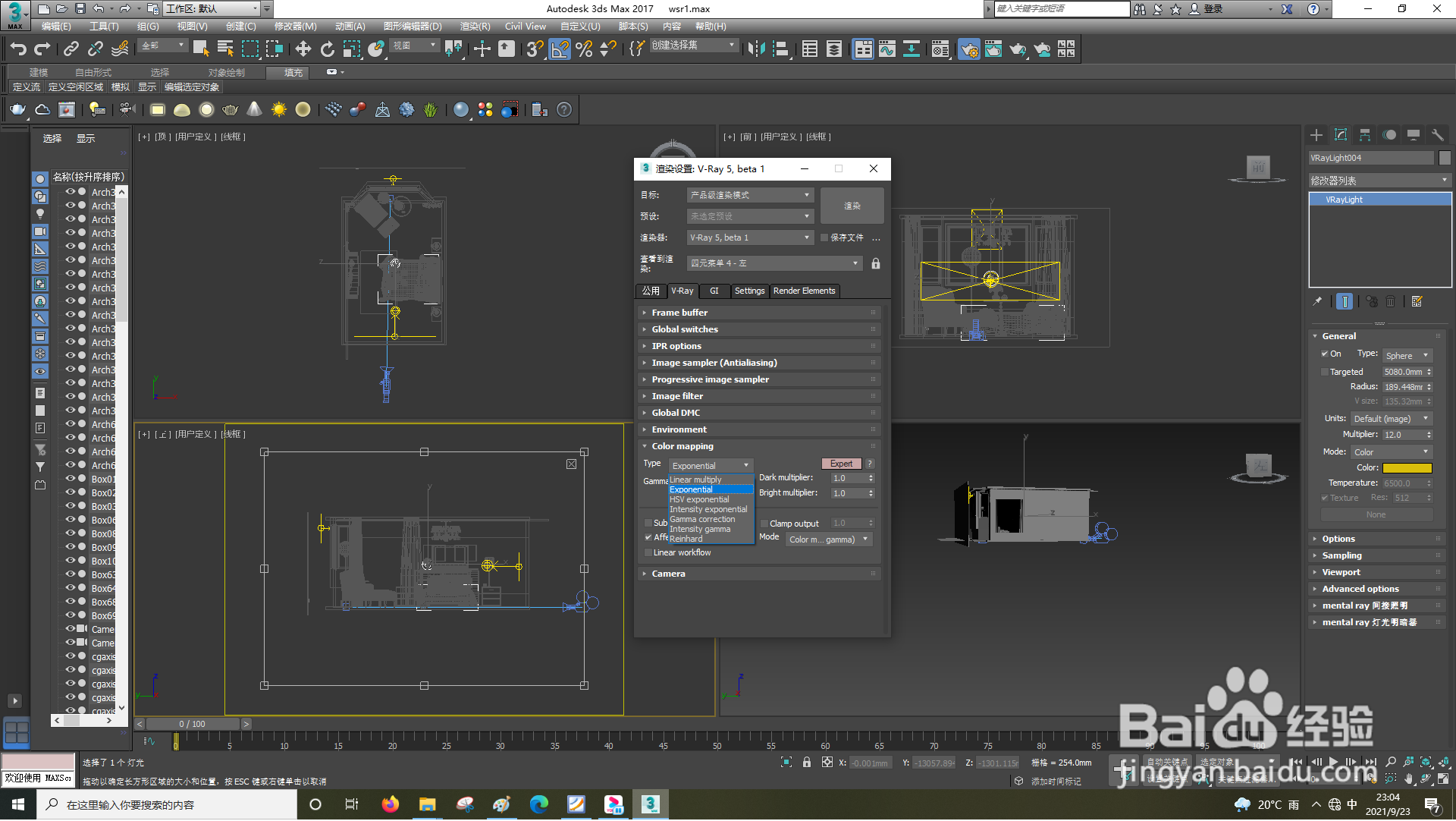Click the Pin Stack icon below modifier list
The height and width of the screenshot is (821, 1456).
tap(1318, 302)
